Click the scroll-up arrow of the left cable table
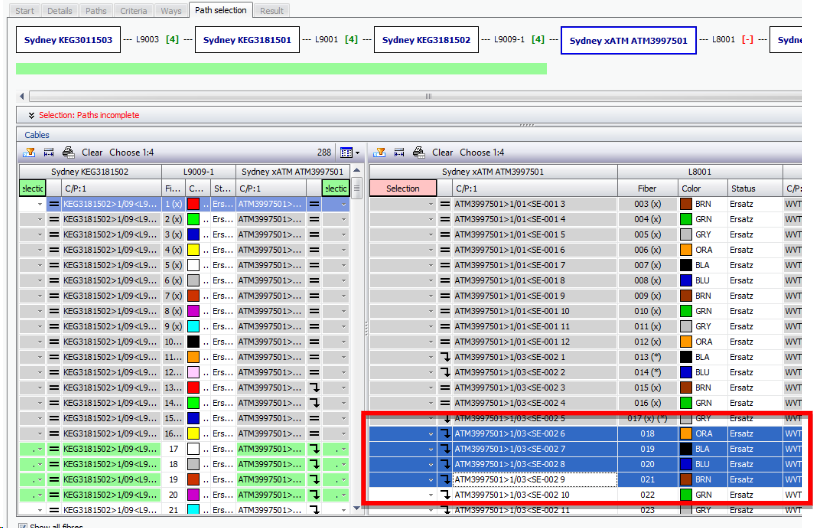This screenshot has height=528, width=816. [x=356, y=171]
